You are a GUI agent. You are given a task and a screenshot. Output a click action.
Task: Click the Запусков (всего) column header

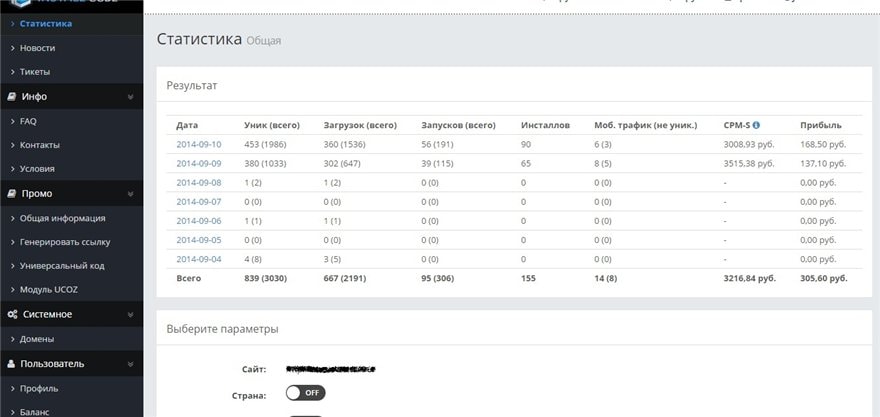pos(459,125)
